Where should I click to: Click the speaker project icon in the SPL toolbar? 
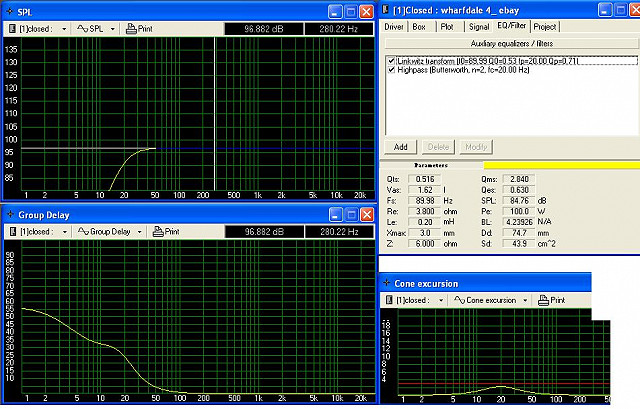click(x=10, y=29)
